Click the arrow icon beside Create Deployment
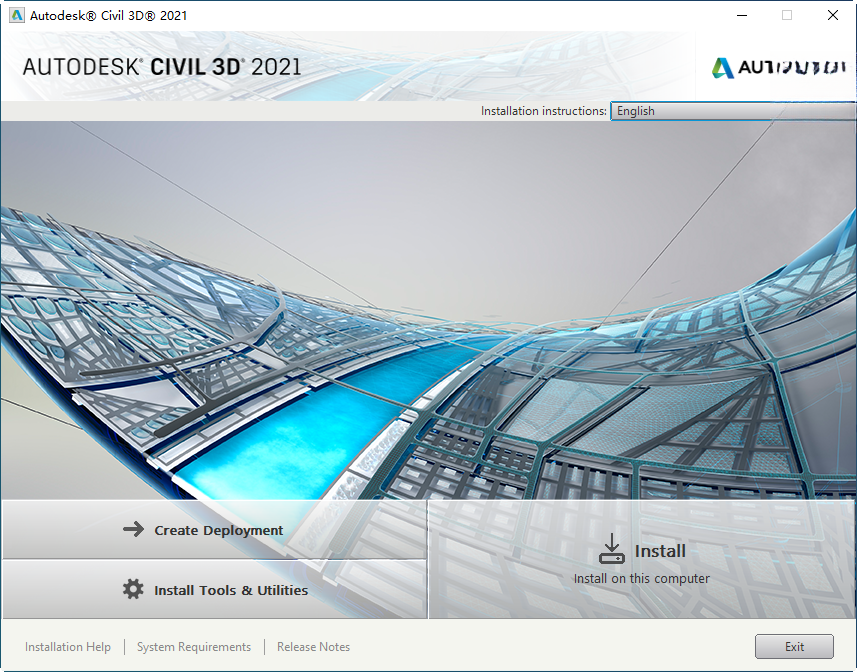The height and width of the screenshot is (672, 857). point(133,529)
